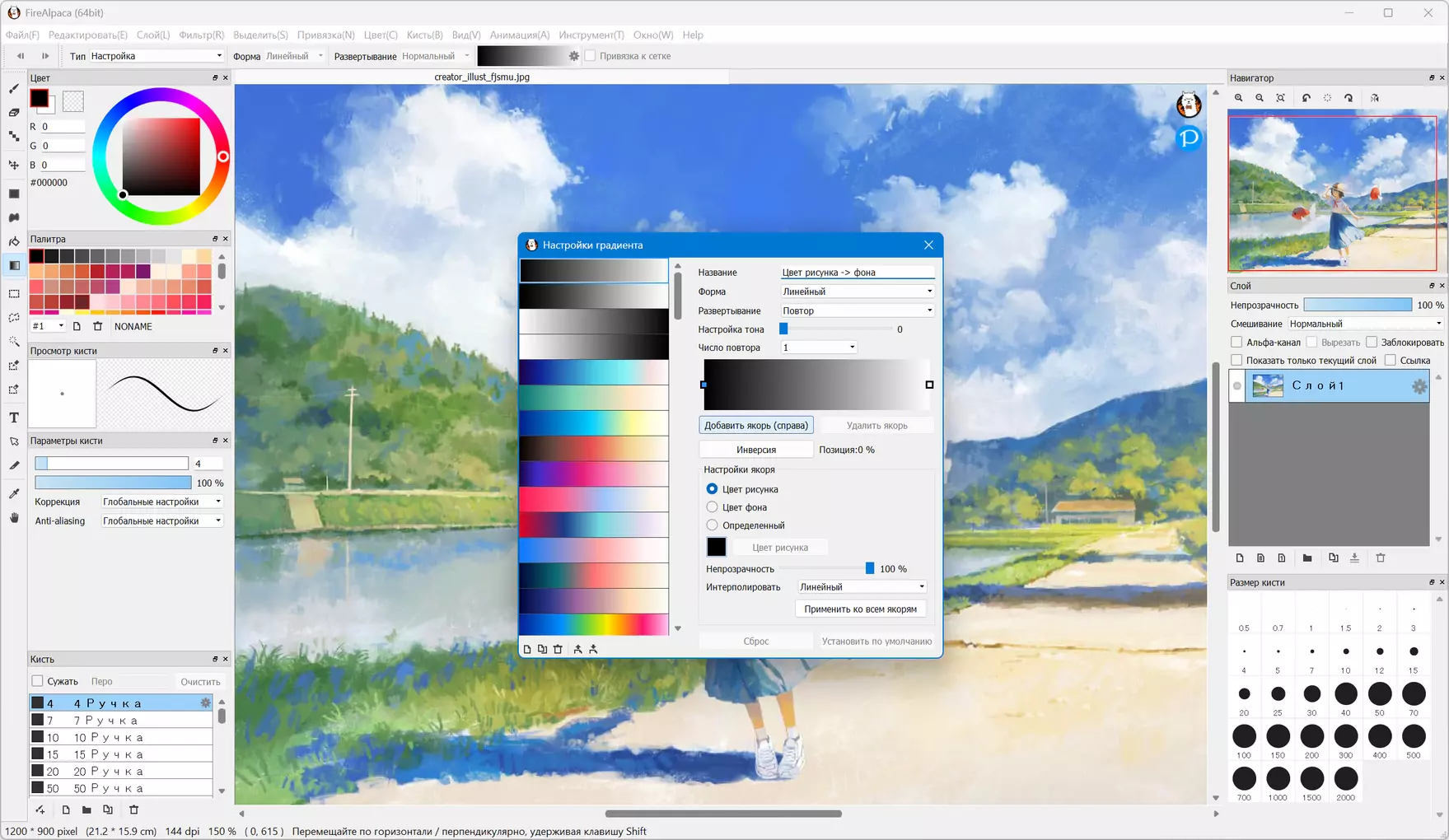Select the Lasso selection tool
This screenshot has height=840, width=1449.
(14, 317)
